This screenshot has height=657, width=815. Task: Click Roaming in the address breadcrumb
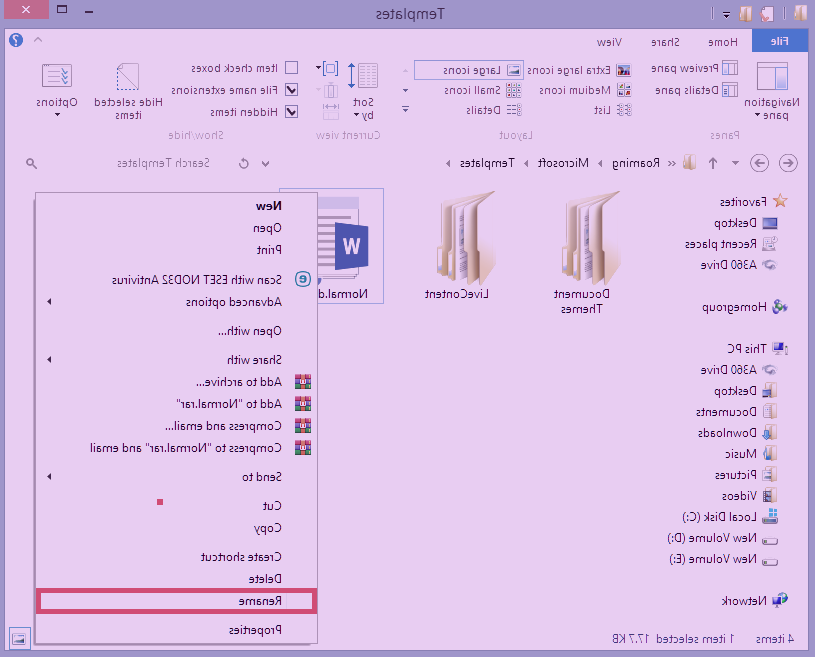[642, 163]
